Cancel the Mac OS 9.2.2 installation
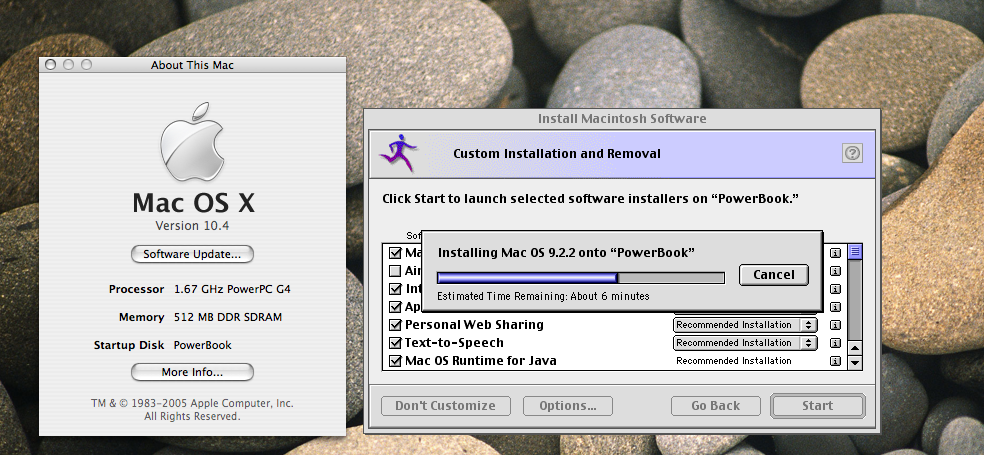The height and width of the screenshot is (455, 984). [x=773, y=275]
